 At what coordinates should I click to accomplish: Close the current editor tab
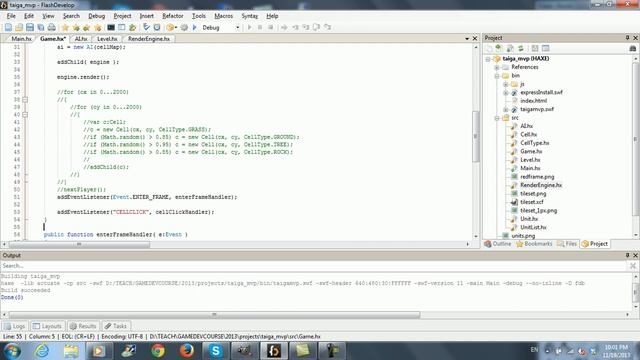pos(475,38)
